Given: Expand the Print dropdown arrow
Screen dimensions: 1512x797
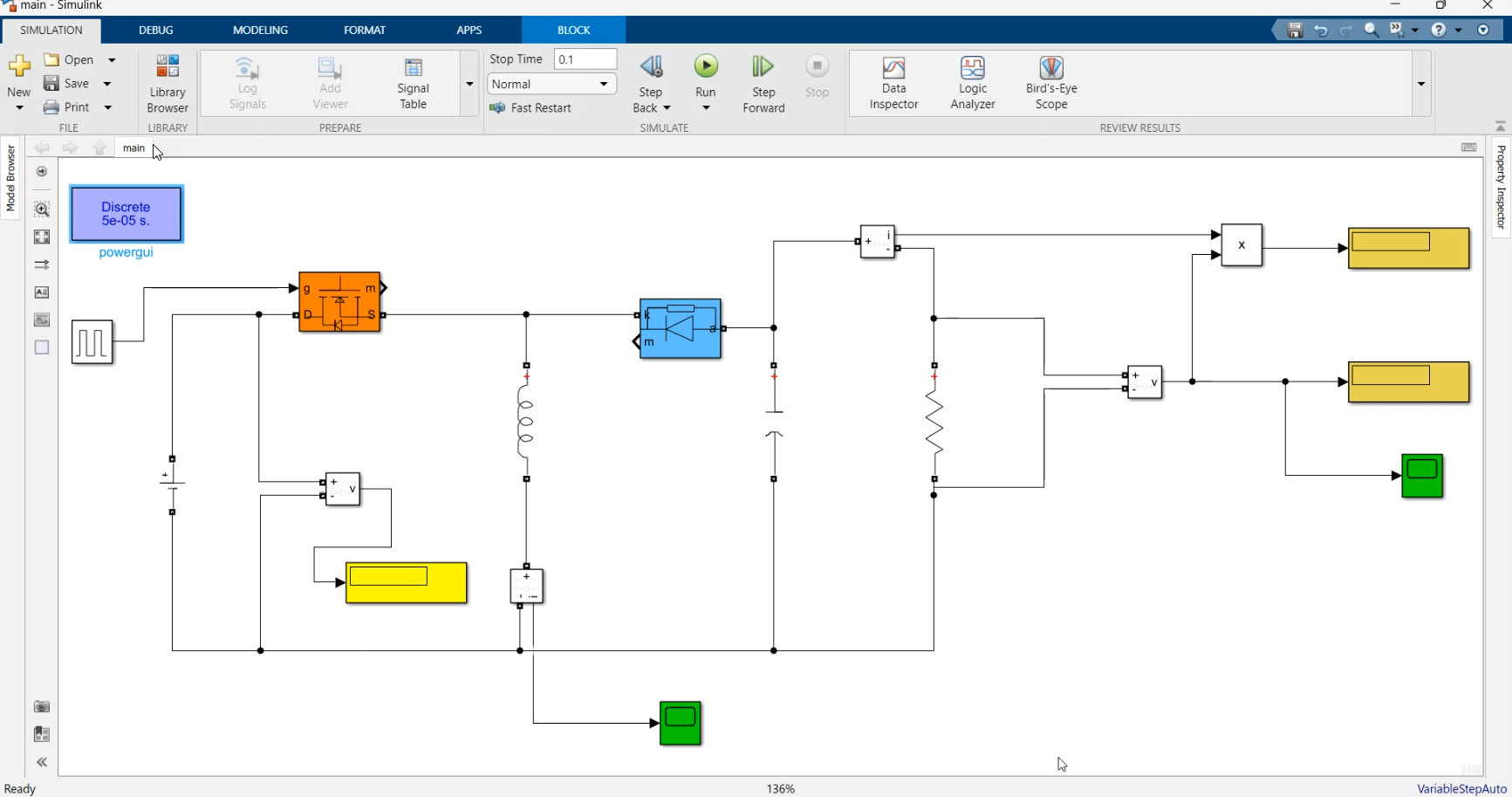Looking at the screenshot, I should tap(108, 107).
